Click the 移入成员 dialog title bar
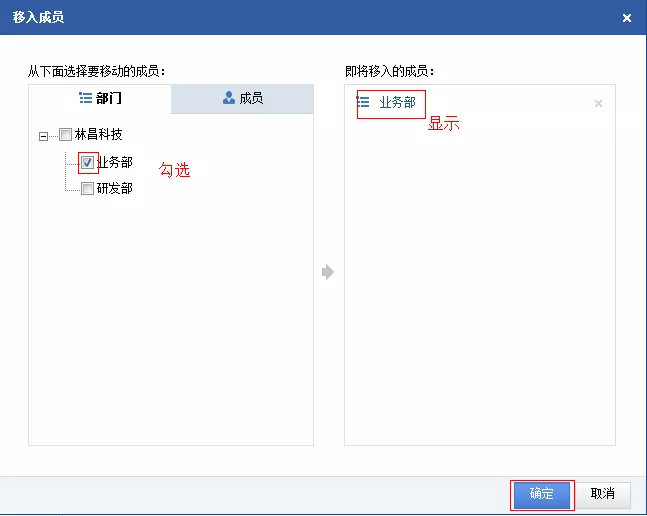This screenshot has height=516, width=647. [300, 18]
